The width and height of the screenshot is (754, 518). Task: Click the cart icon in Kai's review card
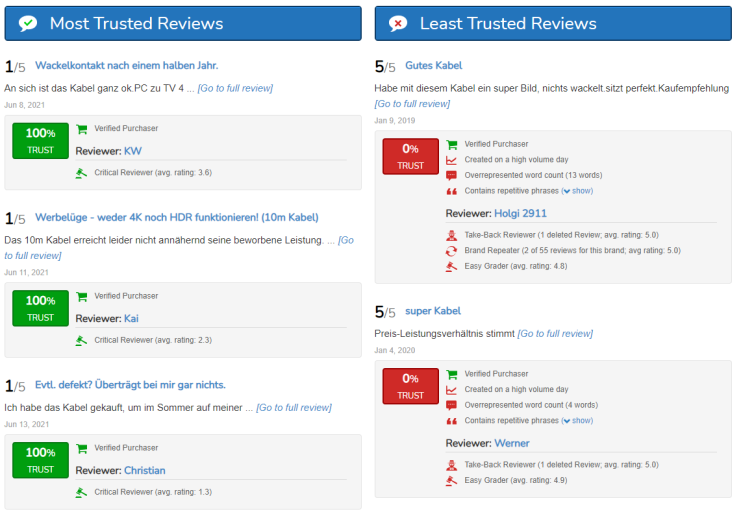[82, 296]
